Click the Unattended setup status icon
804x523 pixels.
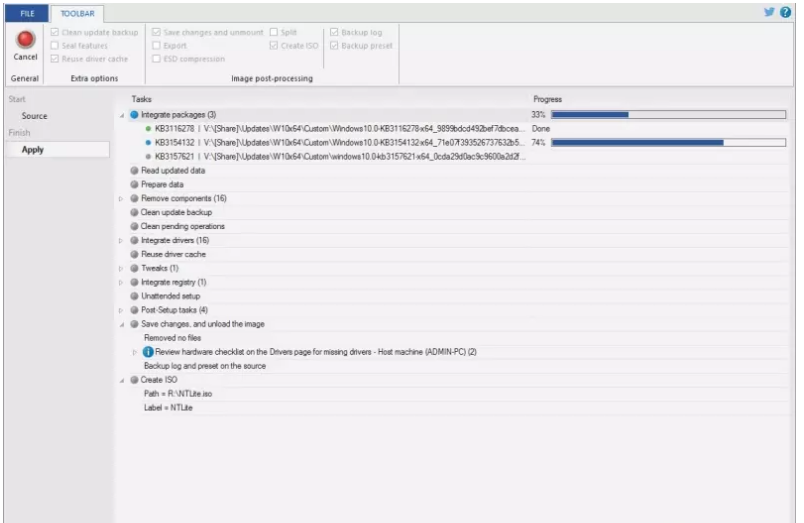[x=134, y=296]
